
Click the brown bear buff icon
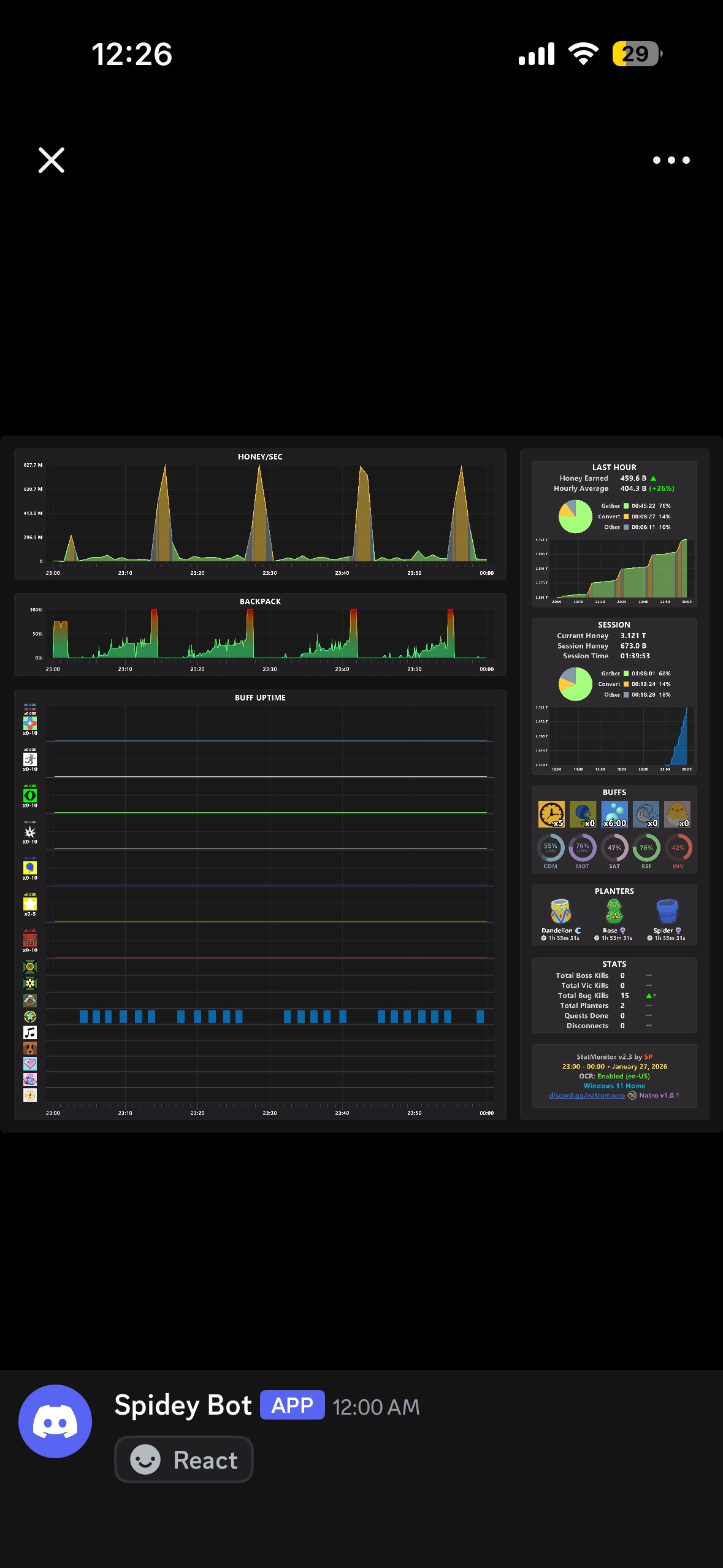(30, 1048)
